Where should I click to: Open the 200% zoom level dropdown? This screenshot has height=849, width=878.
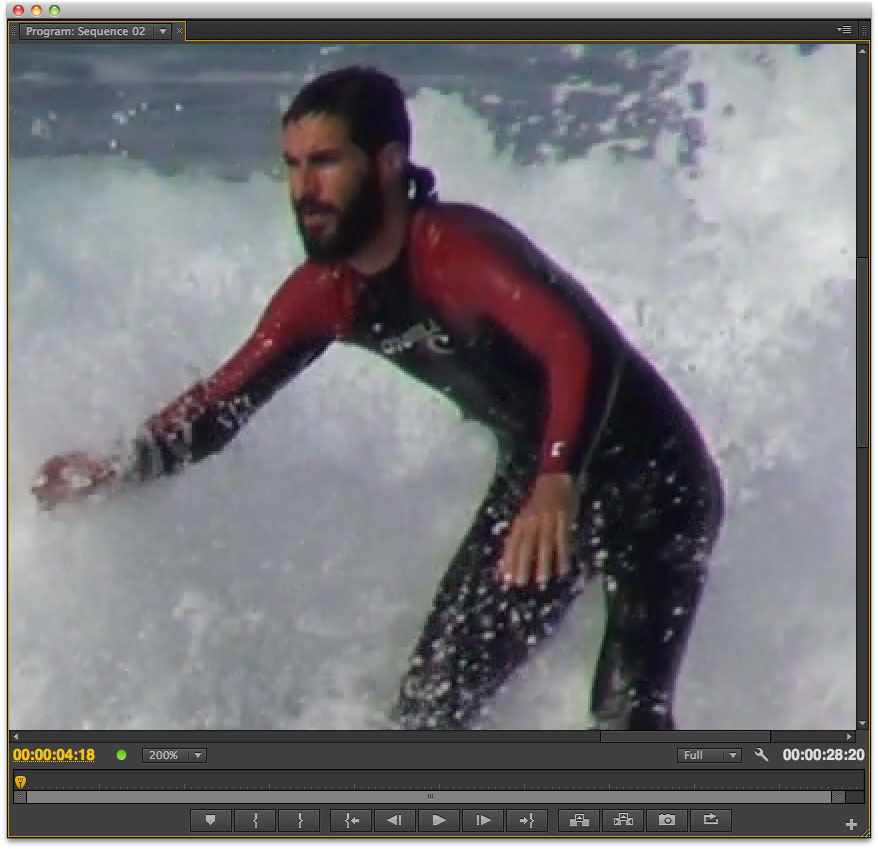[x=174, y=755]
